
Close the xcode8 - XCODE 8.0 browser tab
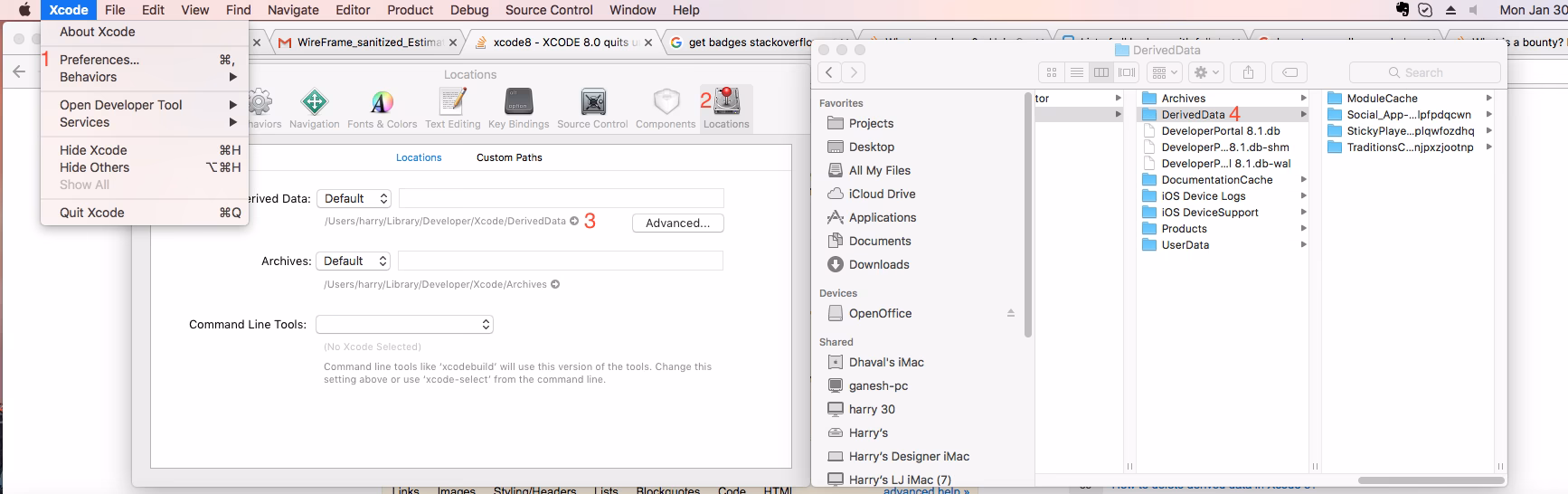(648, 43)
